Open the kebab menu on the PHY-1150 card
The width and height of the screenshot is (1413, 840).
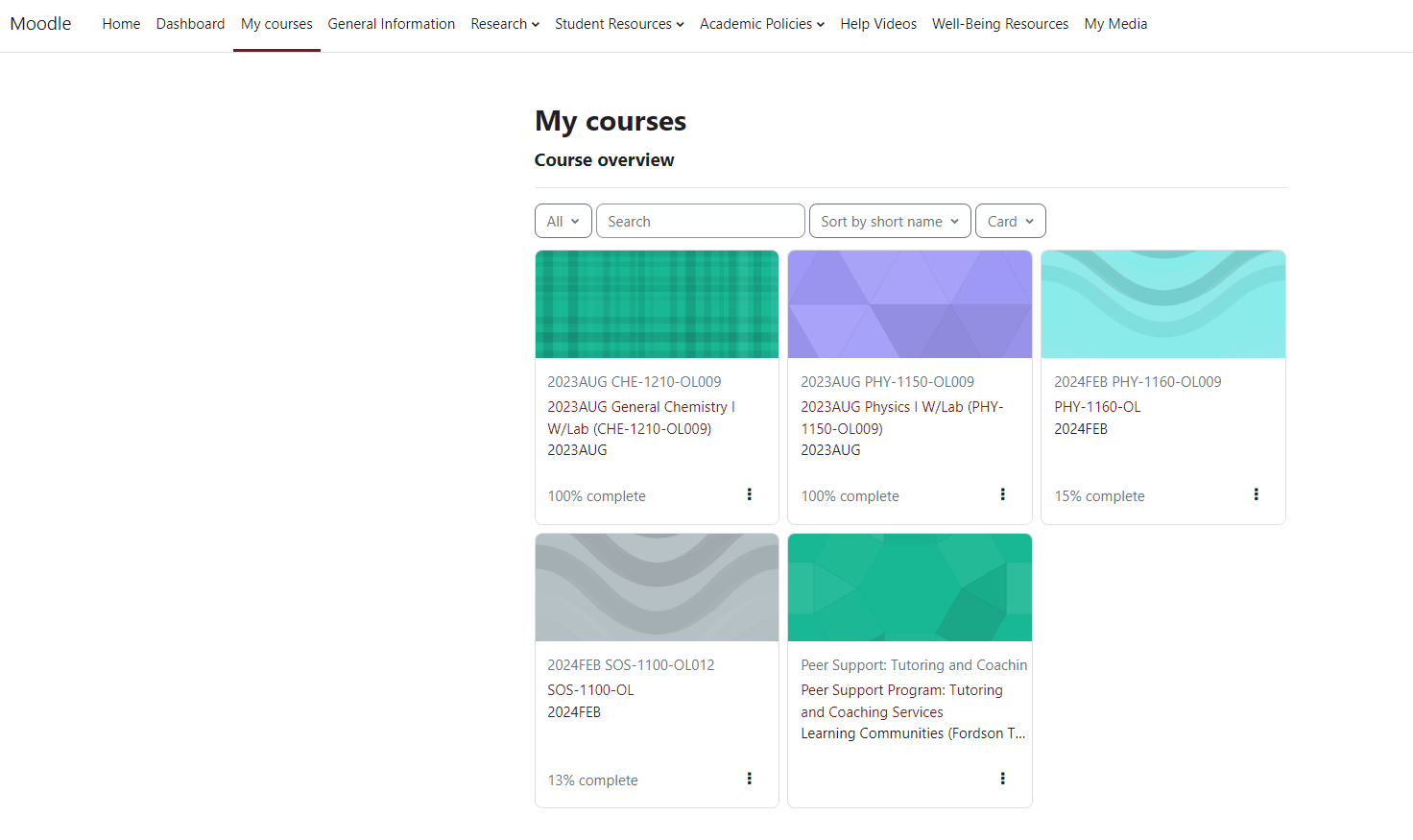tap(1002, 494)
